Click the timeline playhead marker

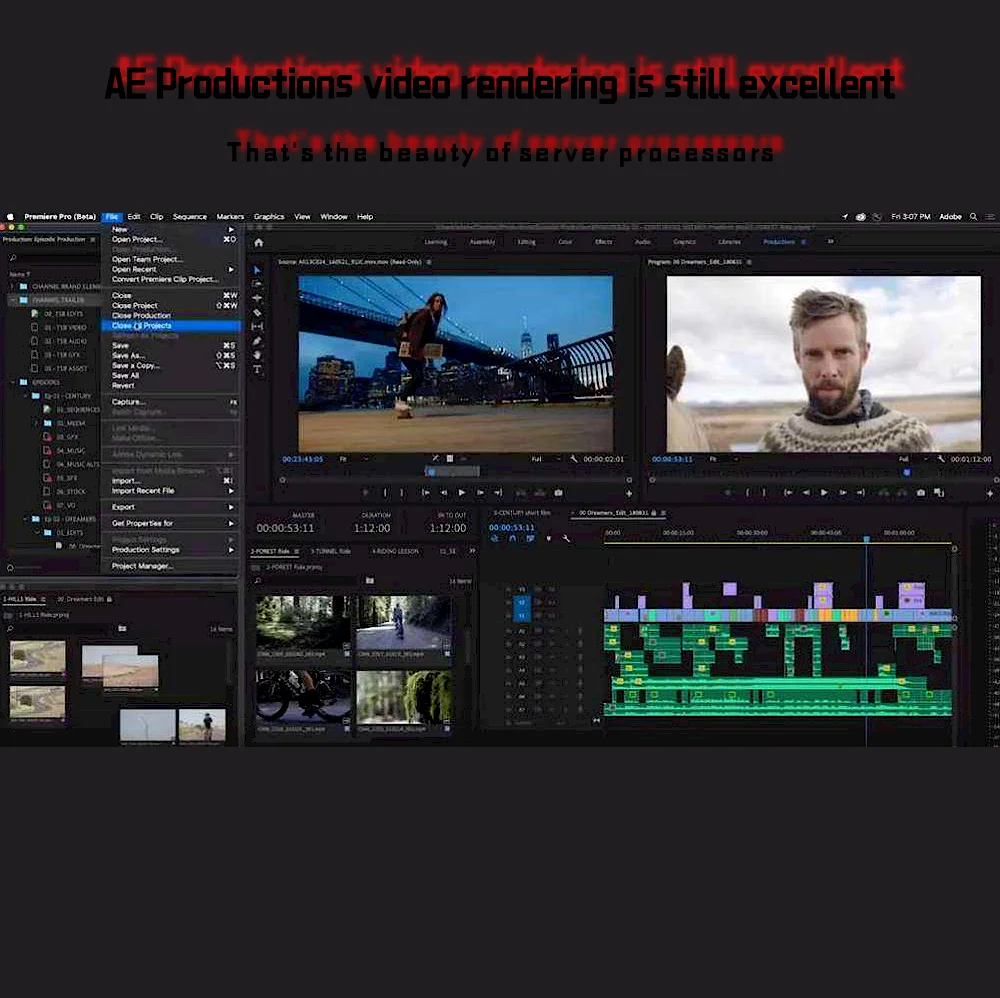[866, 539]
